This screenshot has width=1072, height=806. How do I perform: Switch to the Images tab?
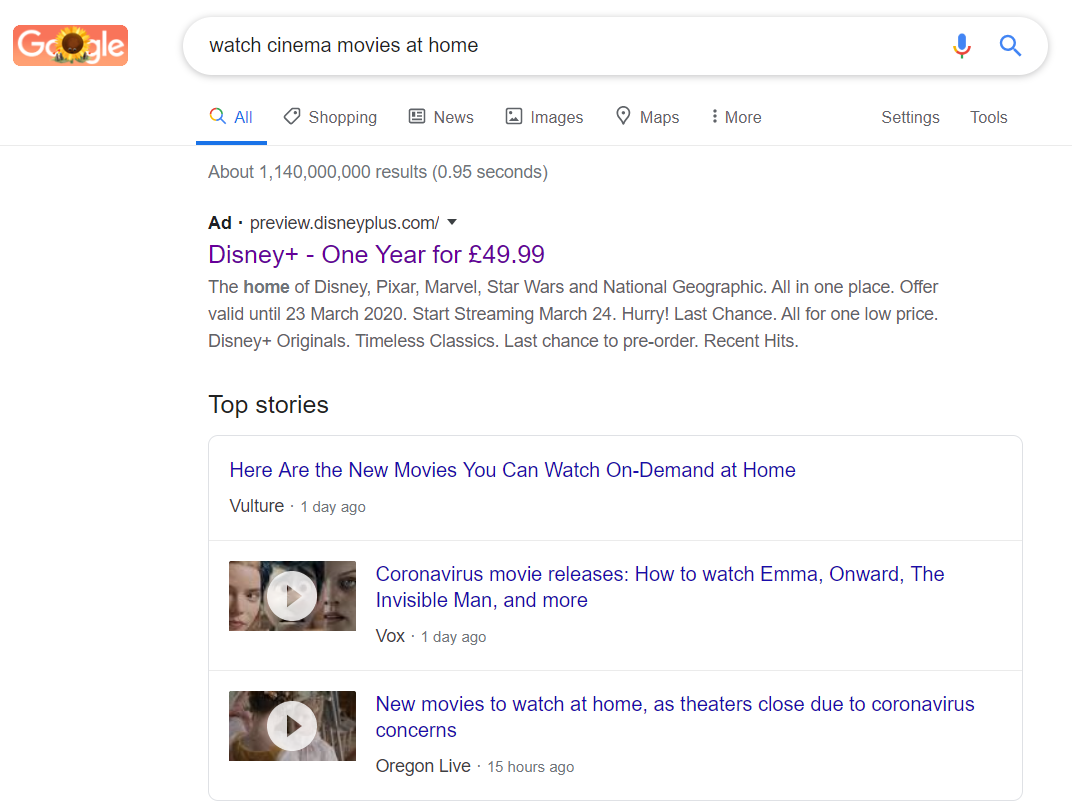pos(544,117)
